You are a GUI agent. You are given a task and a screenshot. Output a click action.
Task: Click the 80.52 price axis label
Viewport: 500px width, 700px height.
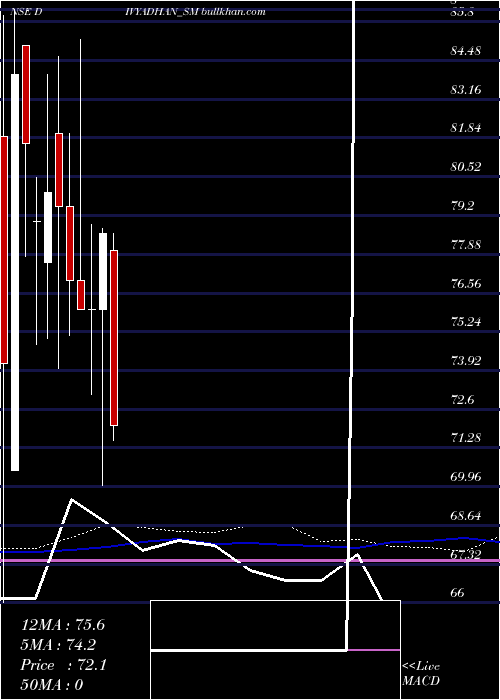(465, 167)
